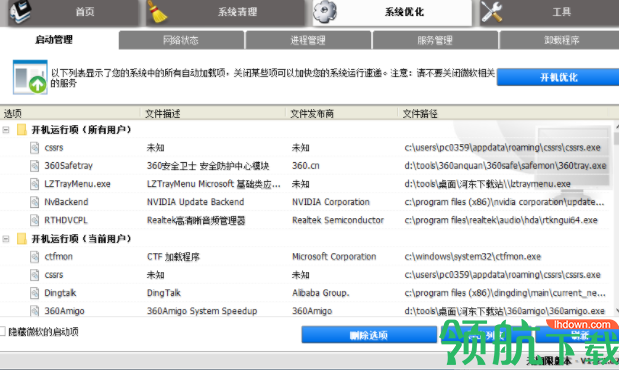The width and height of the screenshot is (619, 372).
Task: Click the 删除选项 button
Action: point(369,335)
